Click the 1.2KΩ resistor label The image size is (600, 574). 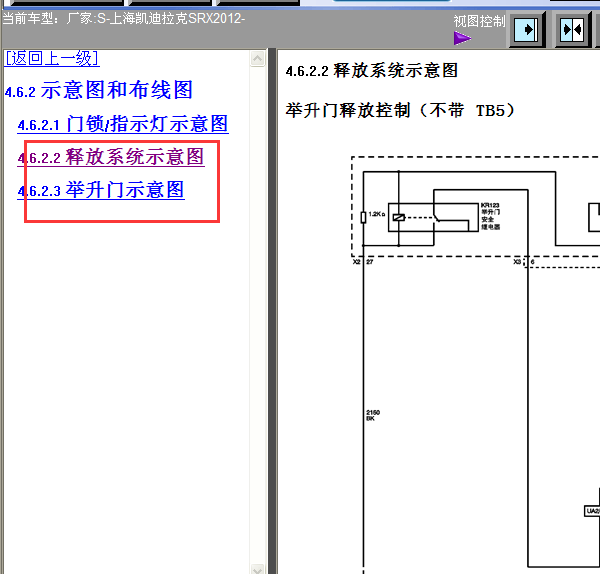377,214
